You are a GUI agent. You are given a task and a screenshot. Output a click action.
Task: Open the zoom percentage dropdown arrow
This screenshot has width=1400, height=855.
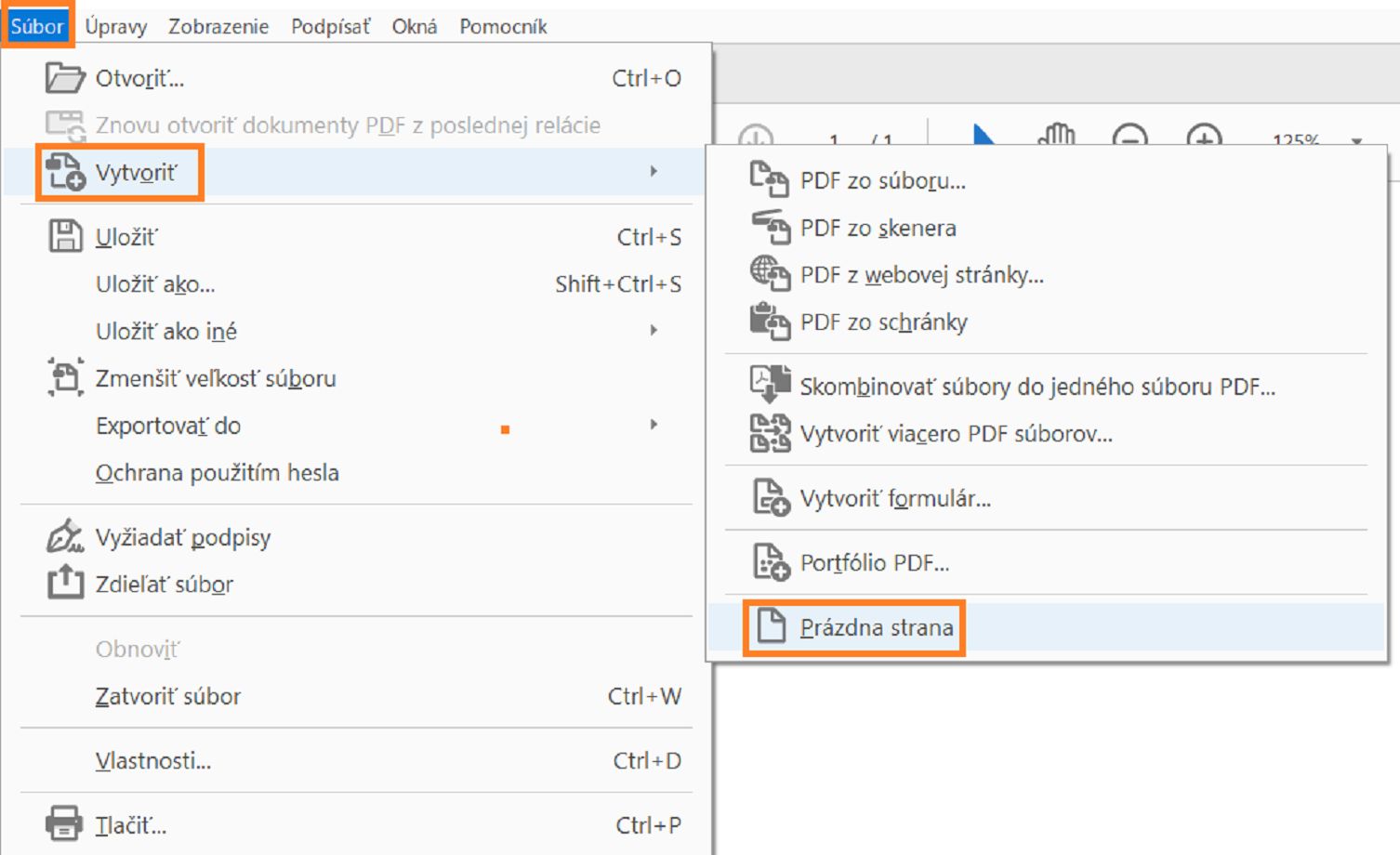click(x=1357, y=141)
